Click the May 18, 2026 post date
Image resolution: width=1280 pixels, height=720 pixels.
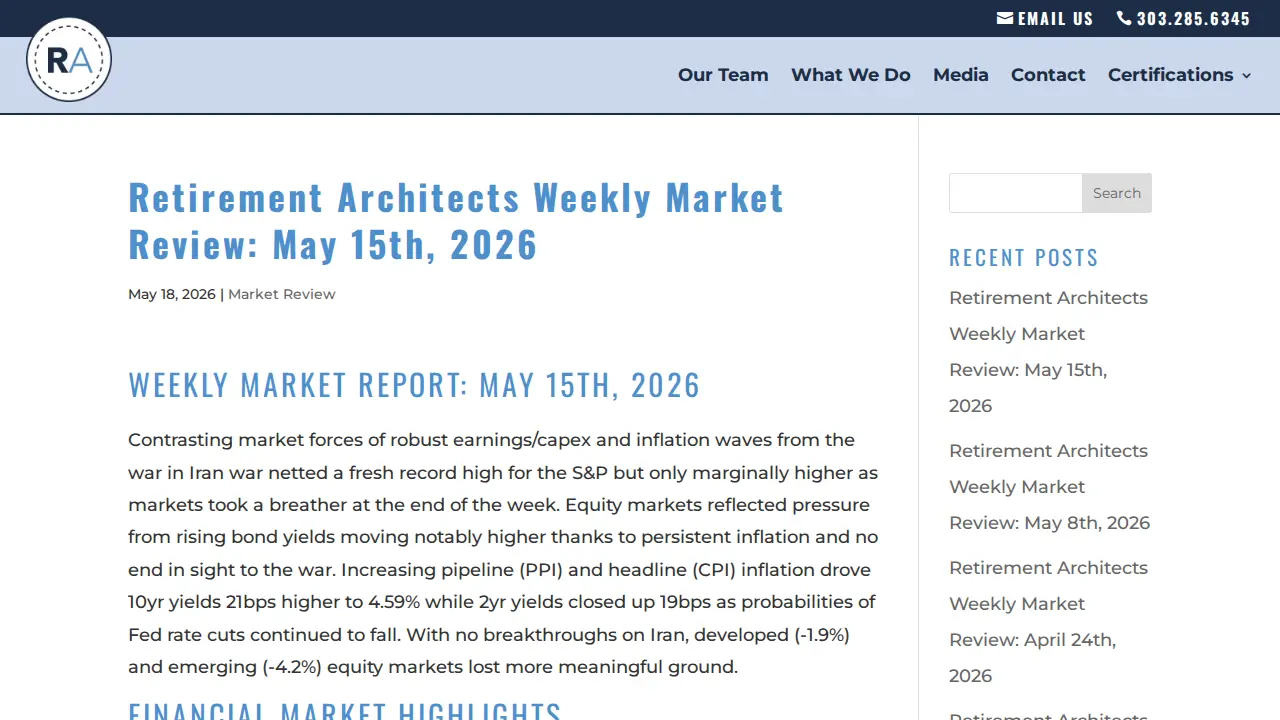pos(172,294)
